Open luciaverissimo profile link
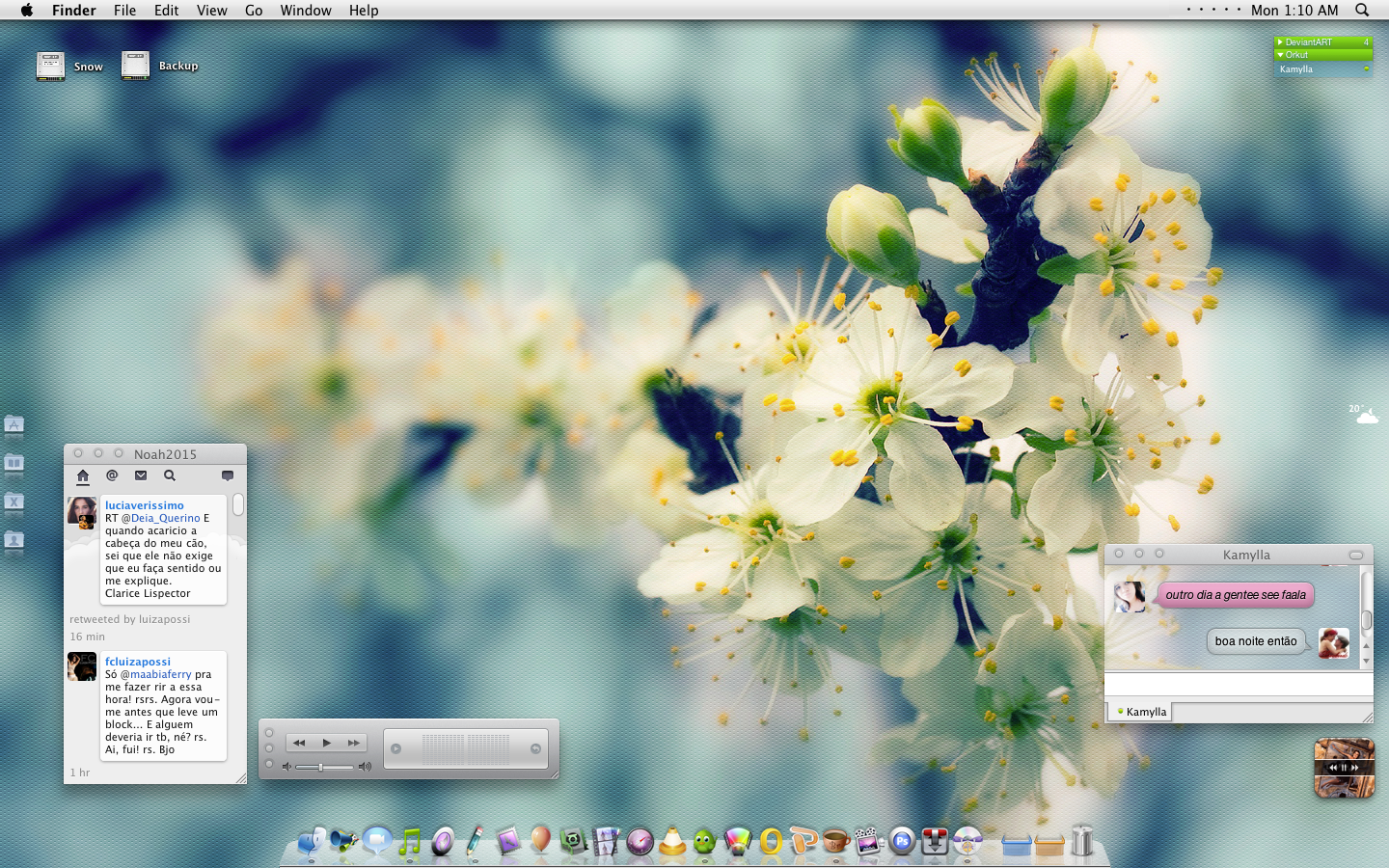This screenshot has height=868, width=1389. pos(145,505)
